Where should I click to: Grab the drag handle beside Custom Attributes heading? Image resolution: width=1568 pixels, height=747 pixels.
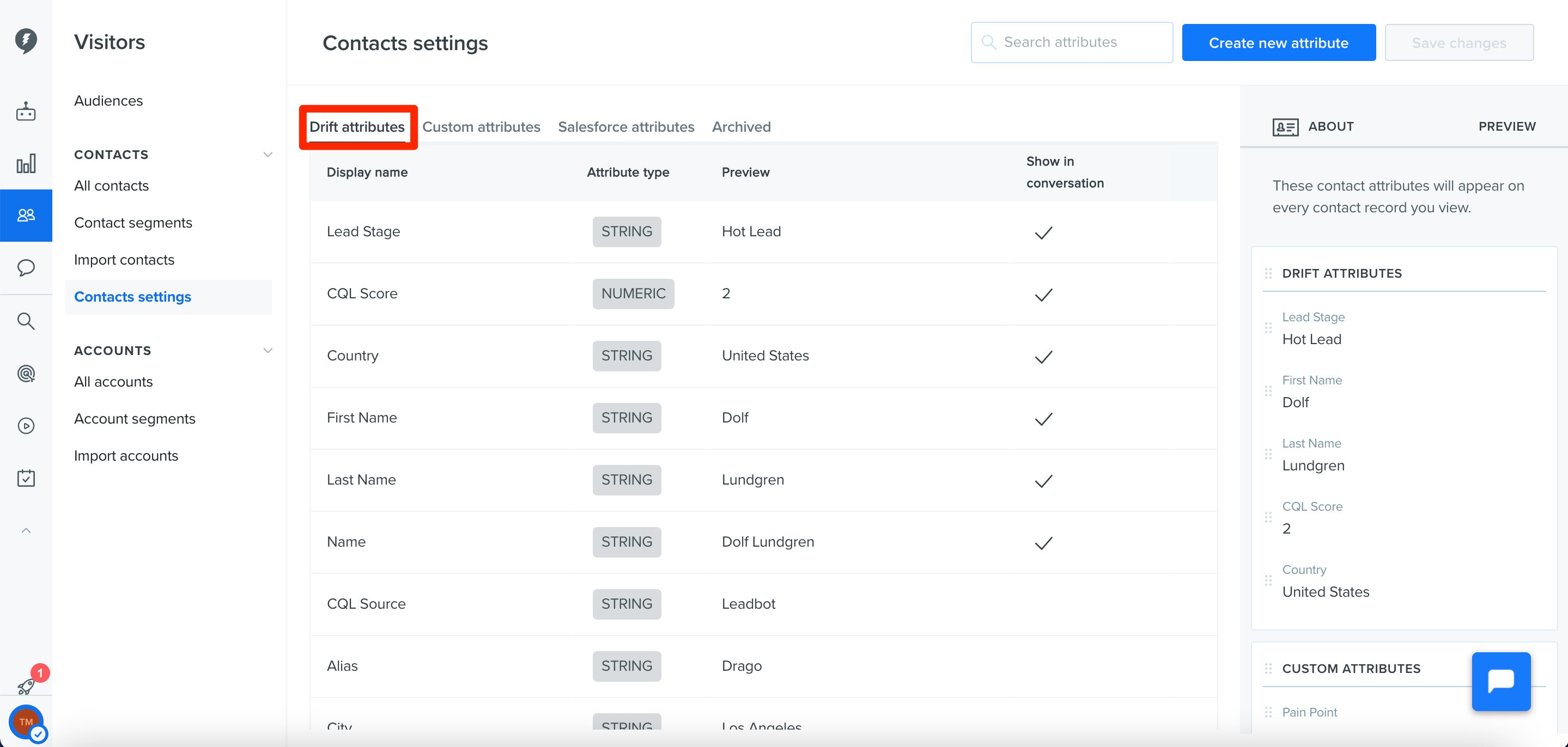coord(1268,669)
